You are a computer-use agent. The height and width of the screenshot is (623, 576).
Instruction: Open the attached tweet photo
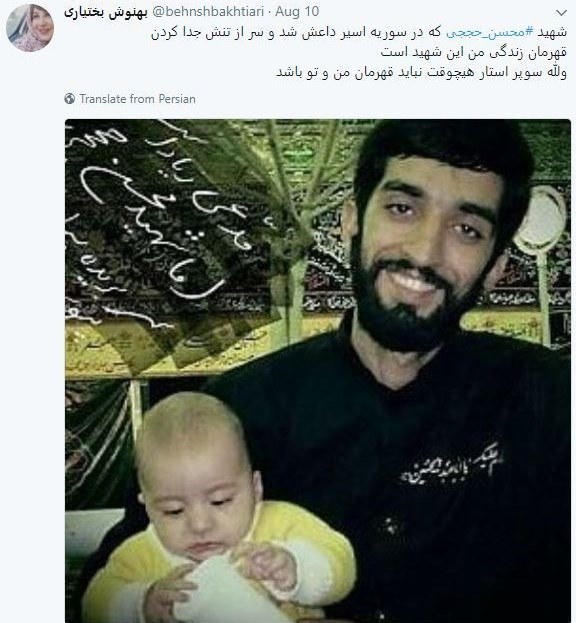[x=318, y=371]
